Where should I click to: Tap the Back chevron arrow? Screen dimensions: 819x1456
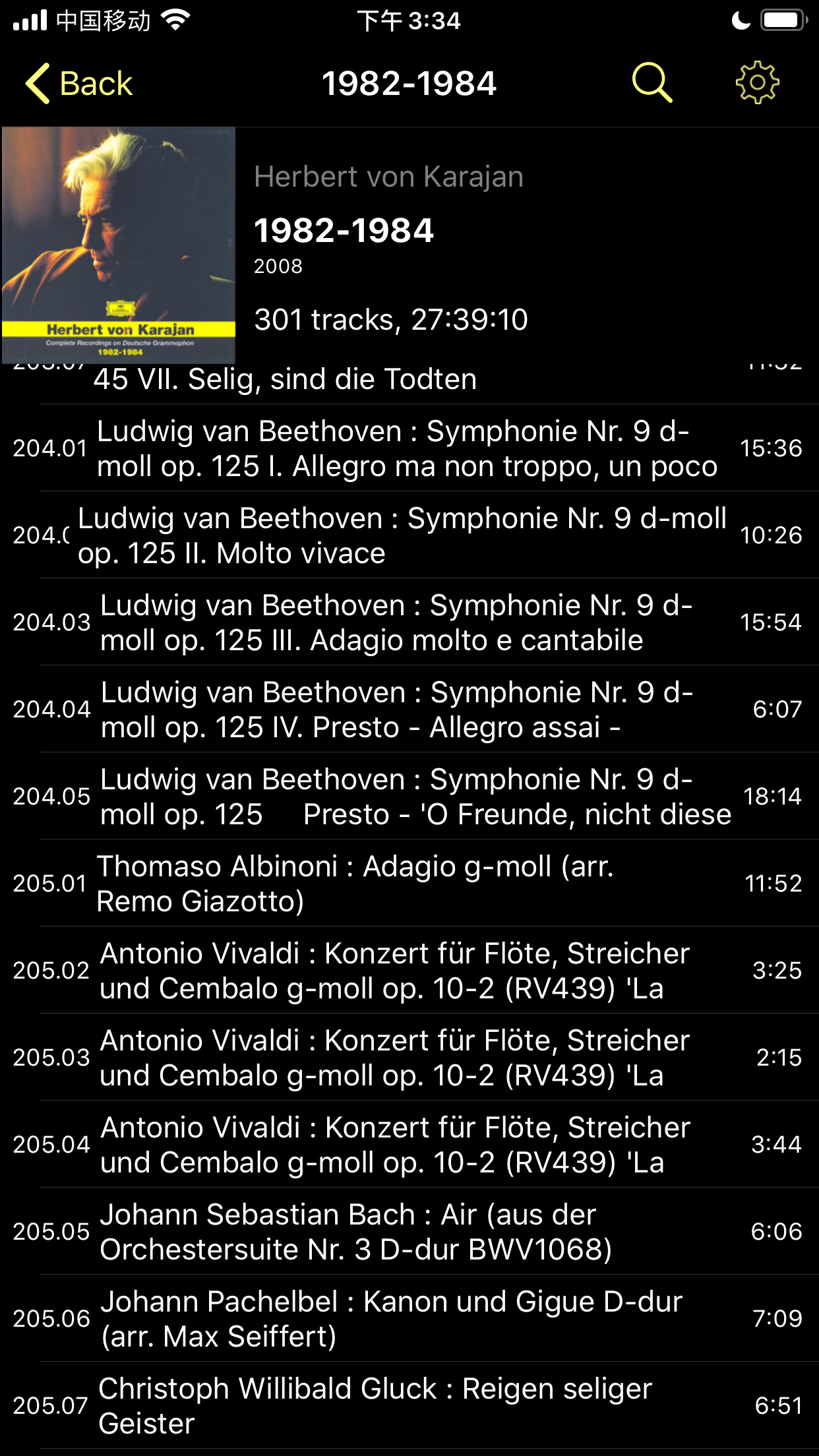click(38, 84)
